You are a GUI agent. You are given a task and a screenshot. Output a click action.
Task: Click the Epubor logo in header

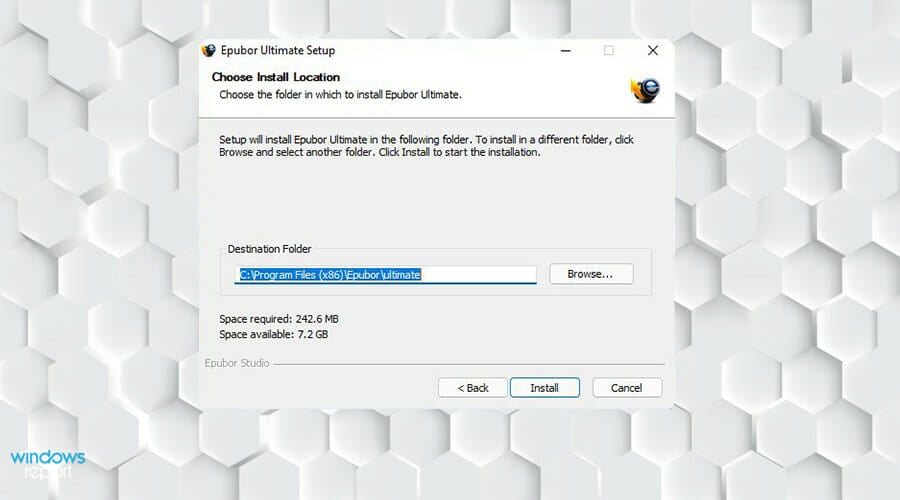click(646, 90)
